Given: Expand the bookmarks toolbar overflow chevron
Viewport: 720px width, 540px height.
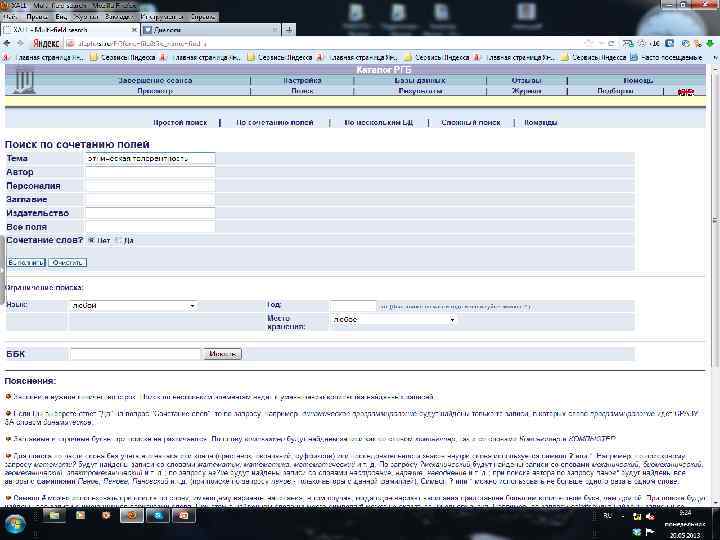Looking at the screenshot, I should coord(714,58).
